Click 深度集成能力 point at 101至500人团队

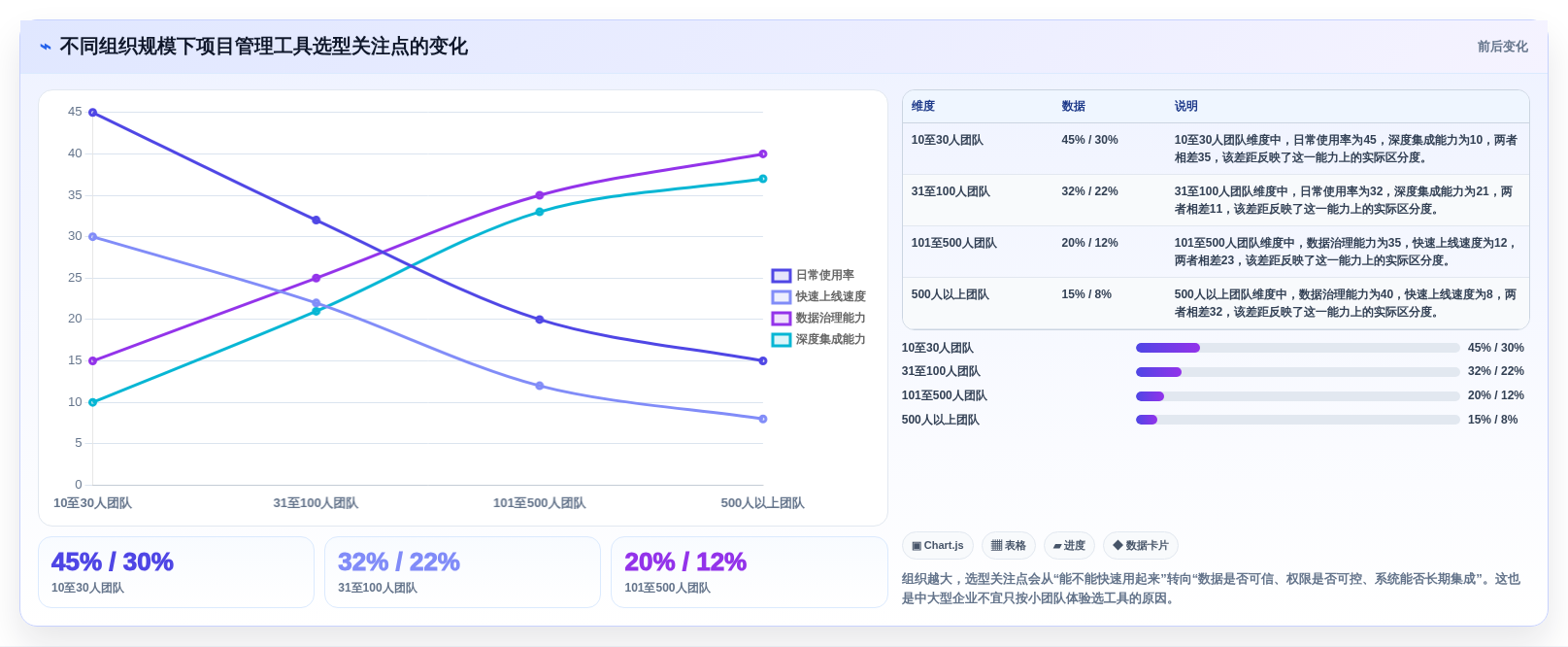(540, 212)
